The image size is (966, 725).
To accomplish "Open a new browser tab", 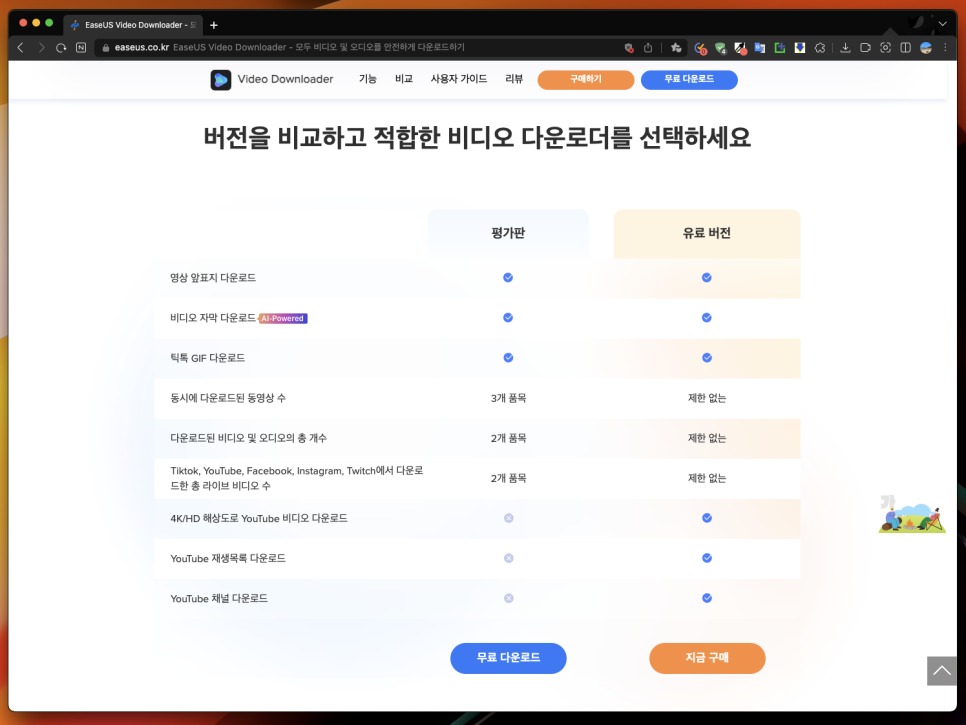I will tap(214, 25).
